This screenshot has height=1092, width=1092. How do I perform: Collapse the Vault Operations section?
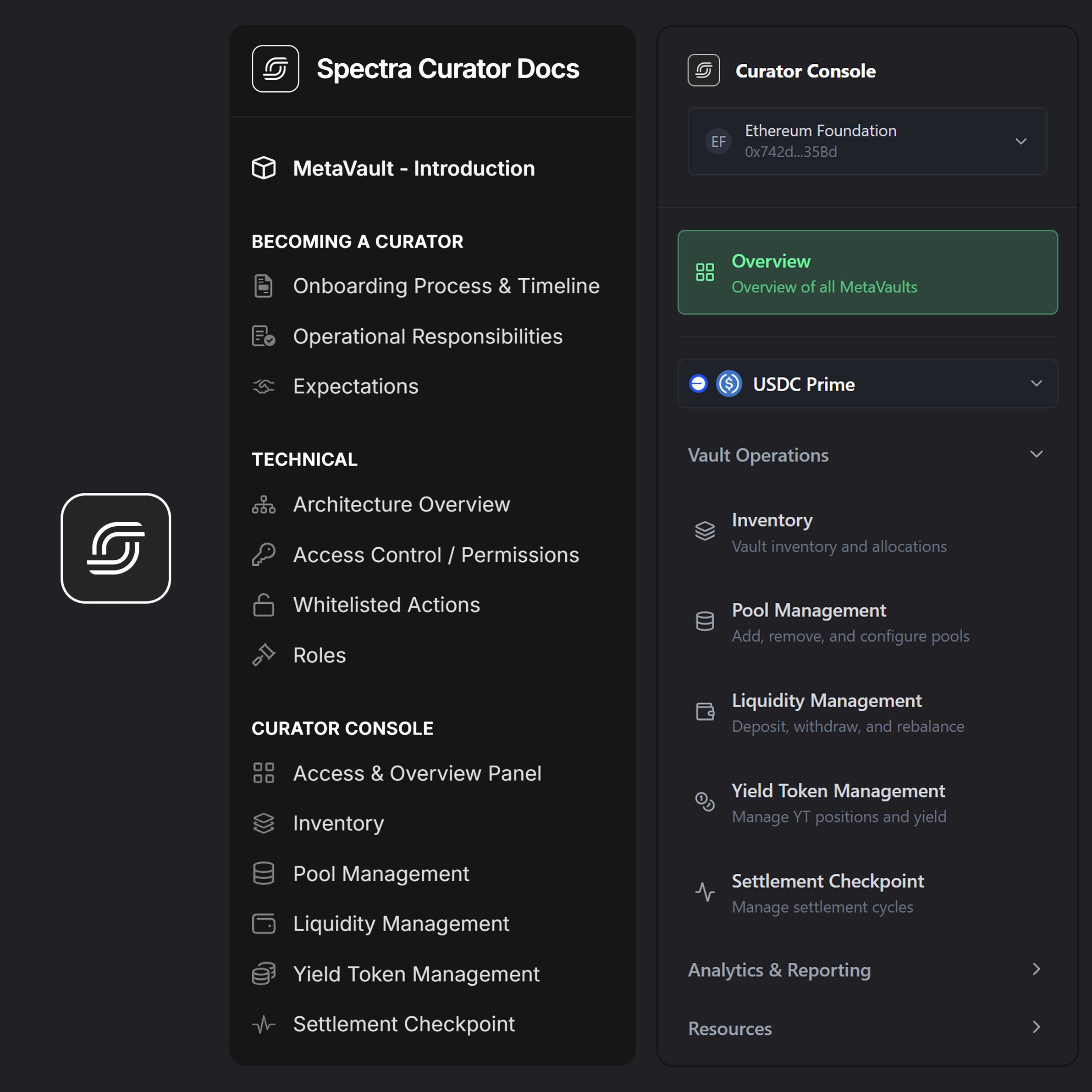pos(1036,454)
